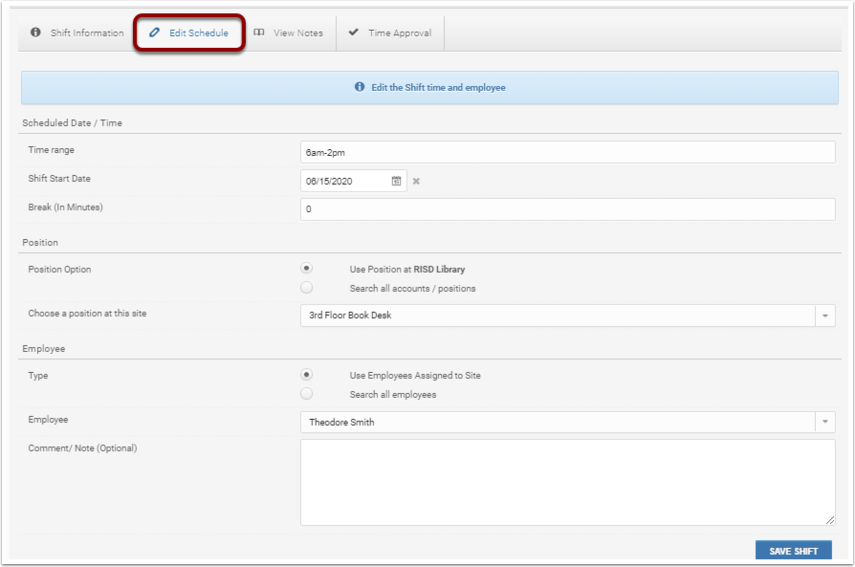
Task: Click the book icon beside View Notes
Action: (x=259, y=33)
